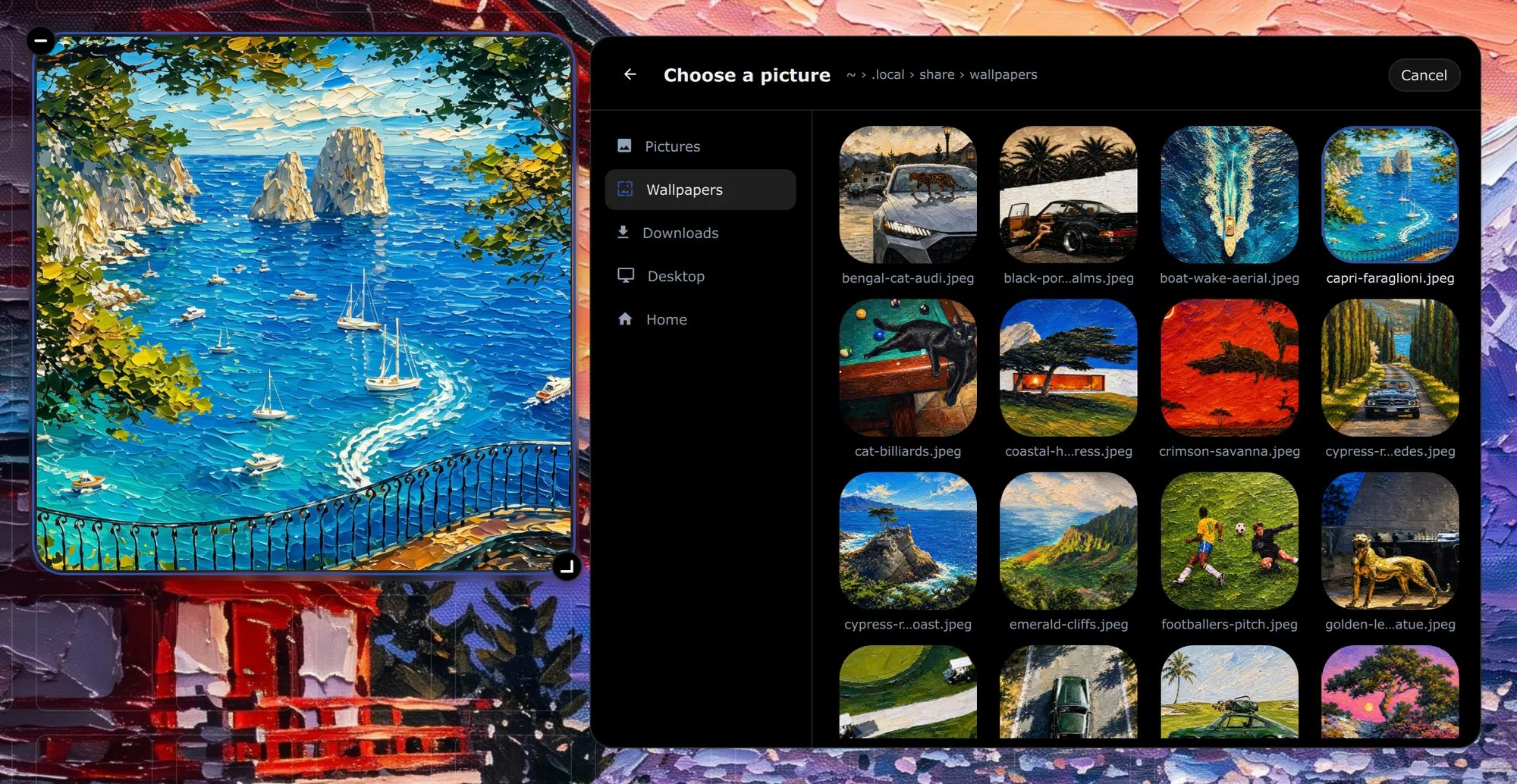This screenshot has width=1517, height=784.
Task: Open the Downloads location
Action: [700, 233]
